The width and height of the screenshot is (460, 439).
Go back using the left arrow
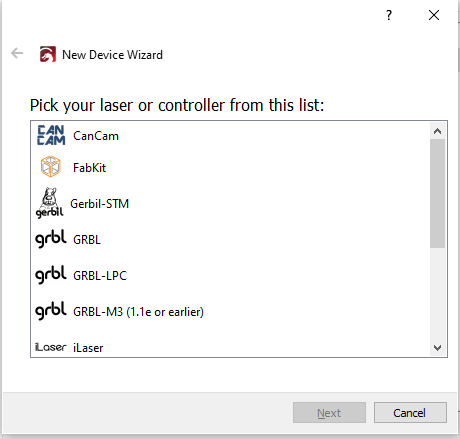tap(17, 53)
